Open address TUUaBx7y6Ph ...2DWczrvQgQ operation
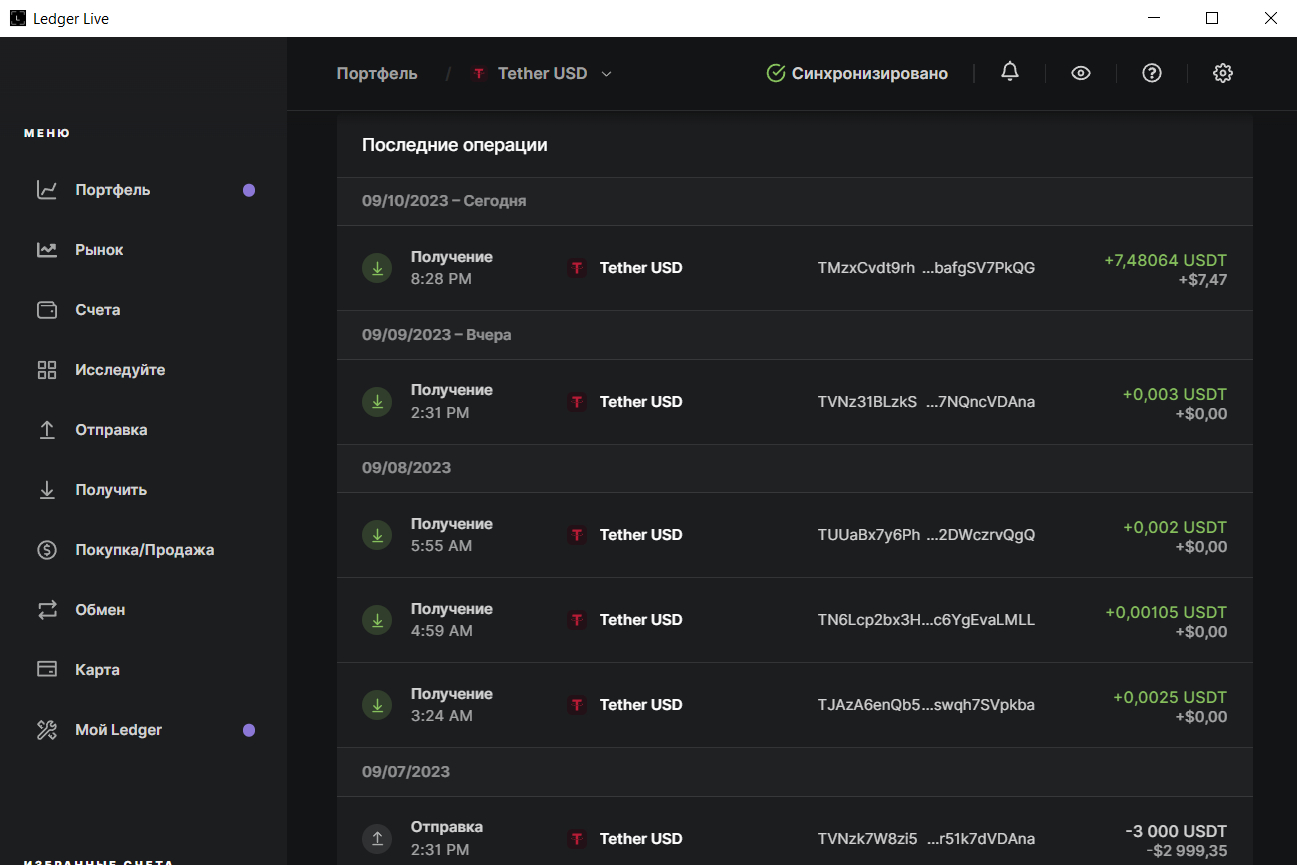 point(926,535)
